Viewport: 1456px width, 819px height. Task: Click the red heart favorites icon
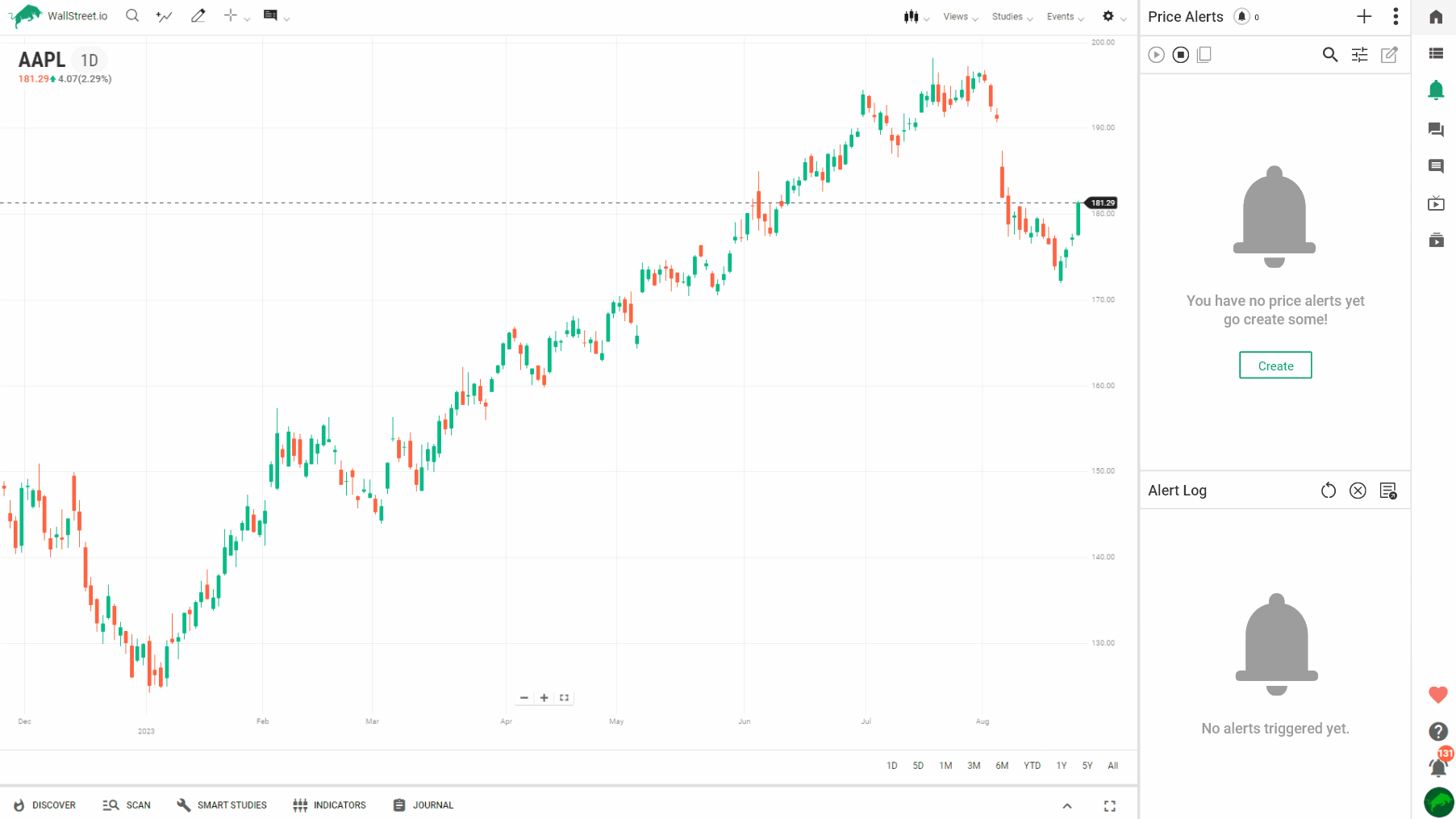pyautogui.click(x=1438, y=695)
